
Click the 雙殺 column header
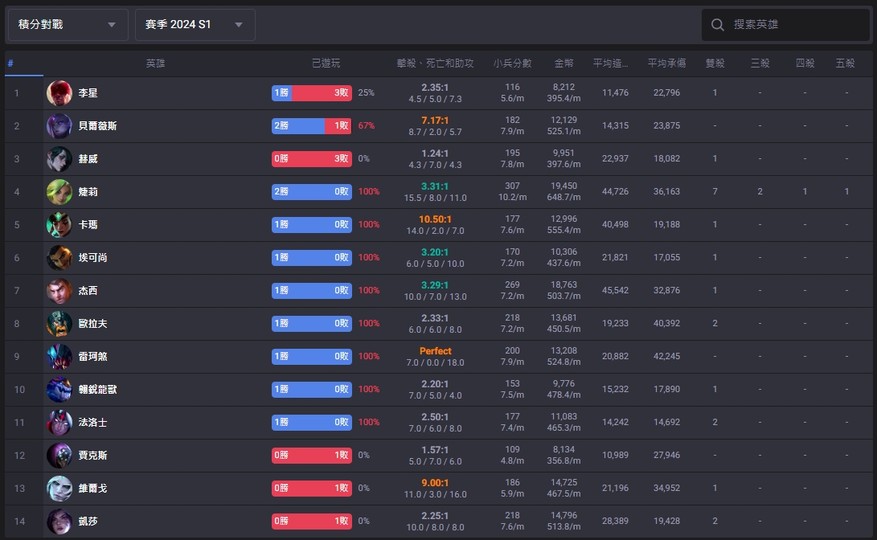(x=715, y=63)
